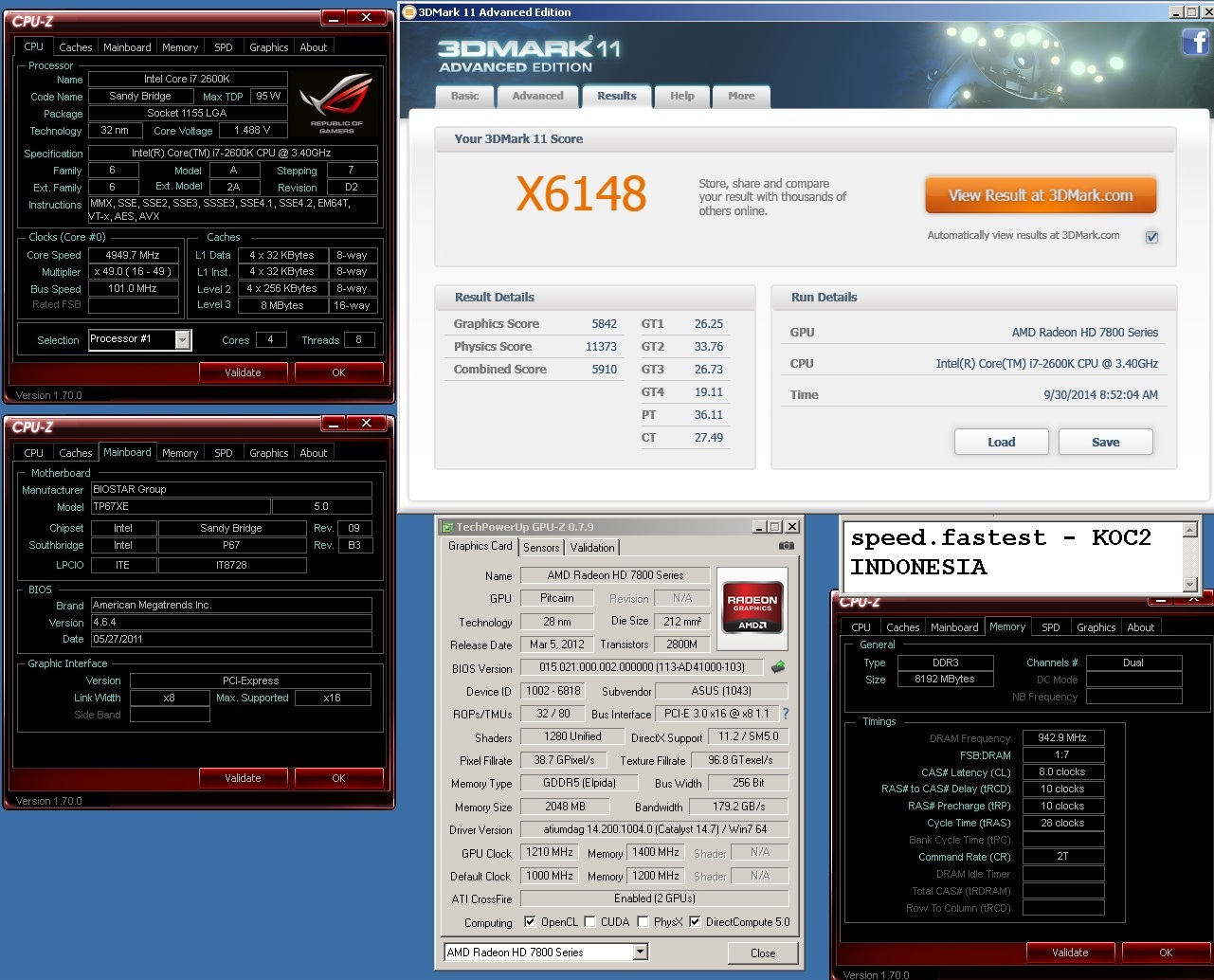The image size is (1214, 980).
Task: Click the Save button in Run Details
Action: 1106,442
